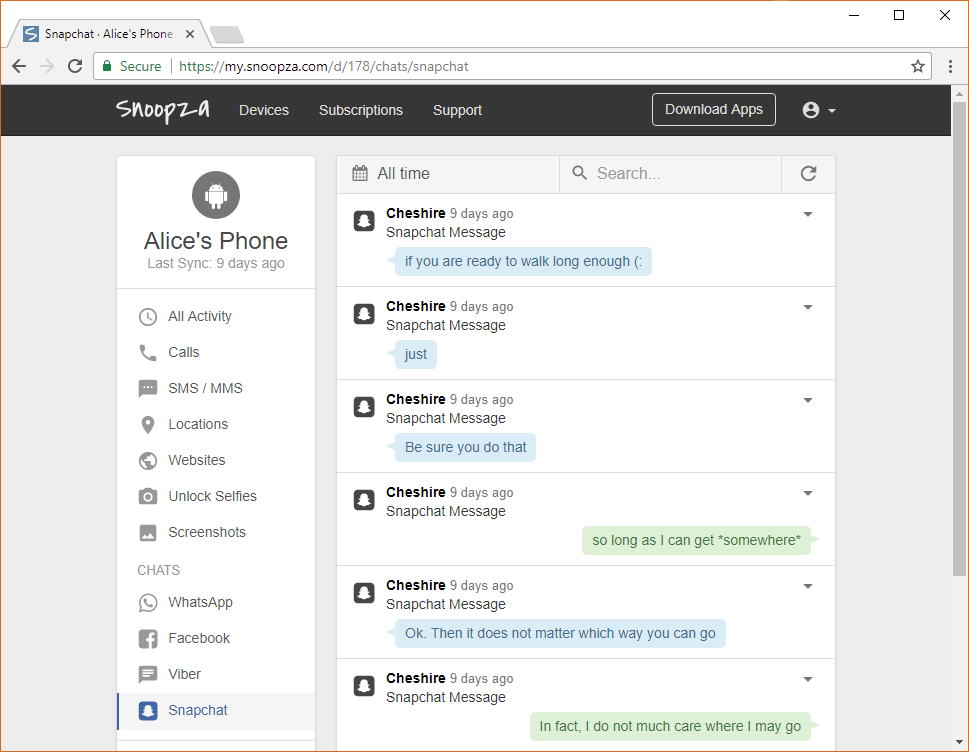969x752 pixels.
Task: Click Snapchat icon on 'walk long enough' message
Action: 364,221
